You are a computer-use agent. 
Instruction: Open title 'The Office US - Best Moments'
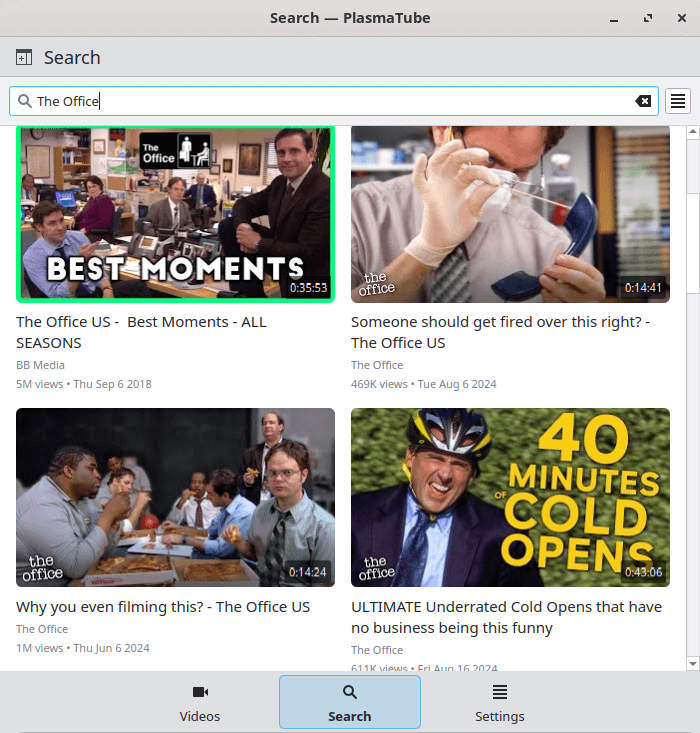[x=141, y=332]
